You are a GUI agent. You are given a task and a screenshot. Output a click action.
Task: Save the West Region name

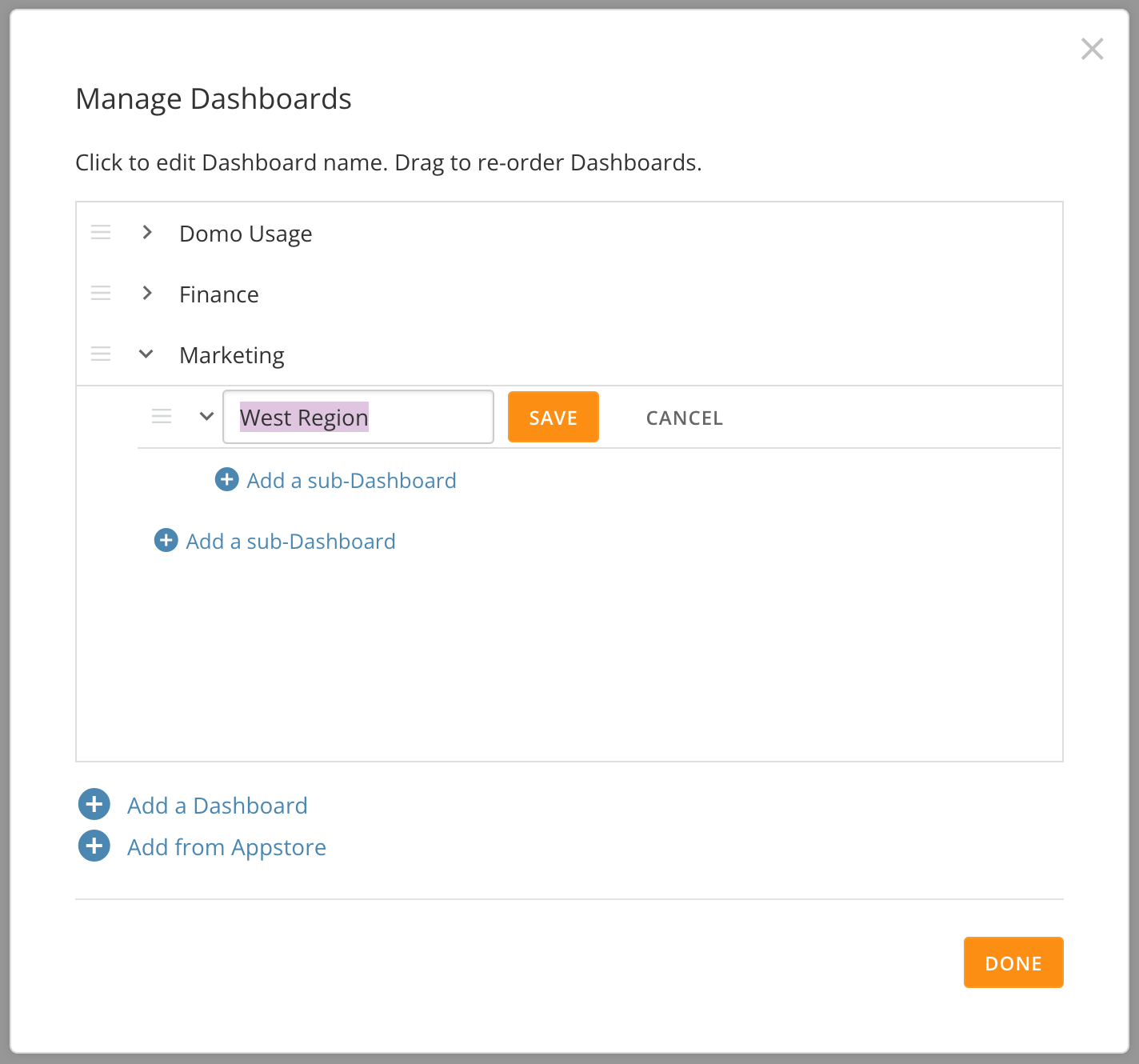(x=554, y=417)
